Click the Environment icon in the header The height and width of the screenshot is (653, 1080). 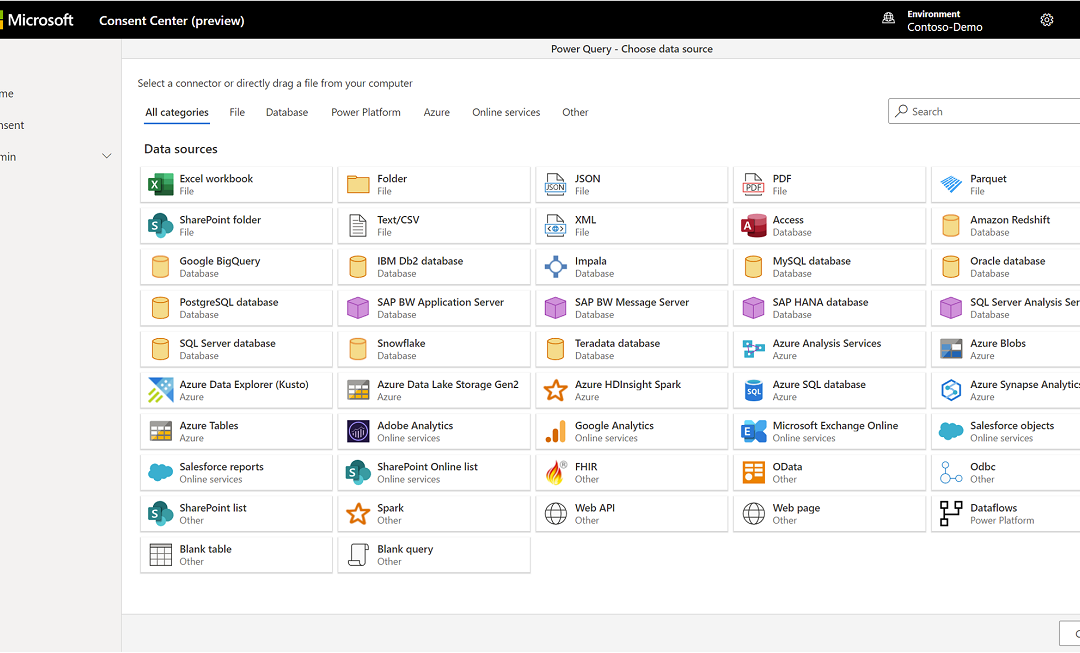click(889, 19)
